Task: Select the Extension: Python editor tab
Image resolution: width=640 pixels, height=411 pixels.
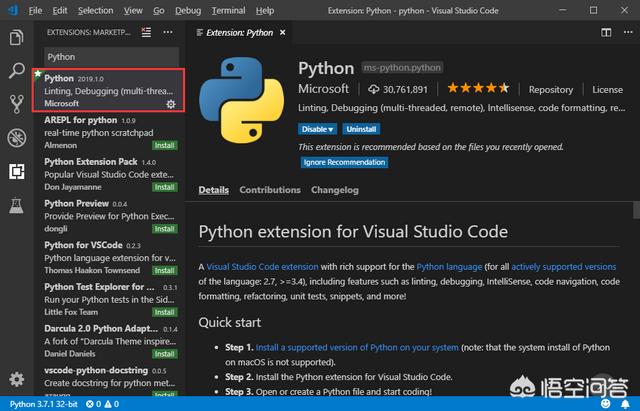Action: coord(239,32)
